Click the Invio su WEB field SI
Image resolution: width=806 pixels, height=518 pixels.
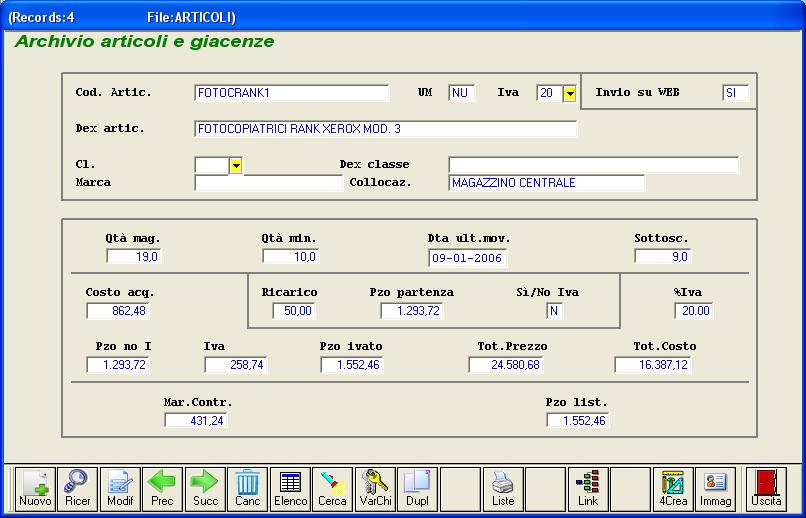coord(736,93)
